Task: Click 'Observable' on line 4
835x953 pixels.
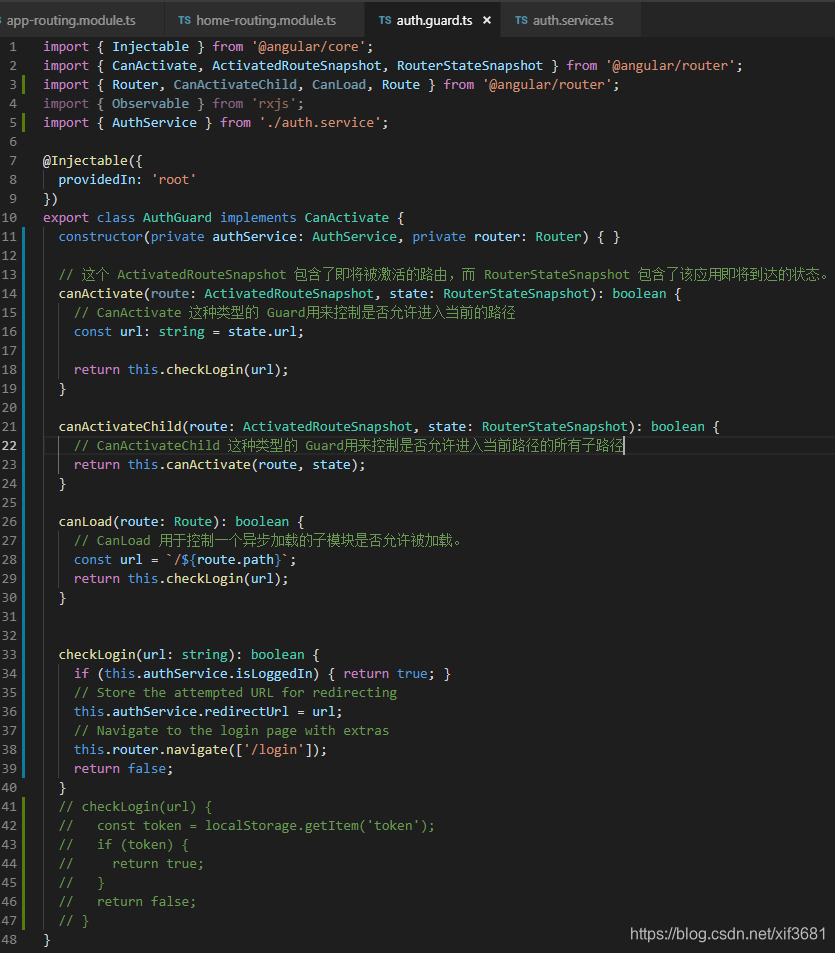Action: [150, 103]
